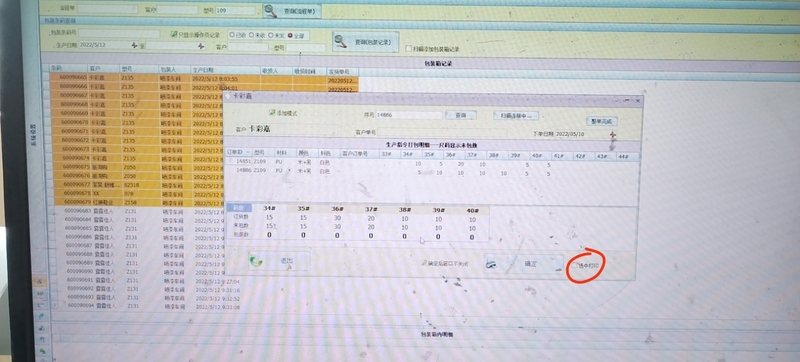This screenshot has height=362, width=800.
Task: Click the 整单完成 button
Action: [602, 121]
